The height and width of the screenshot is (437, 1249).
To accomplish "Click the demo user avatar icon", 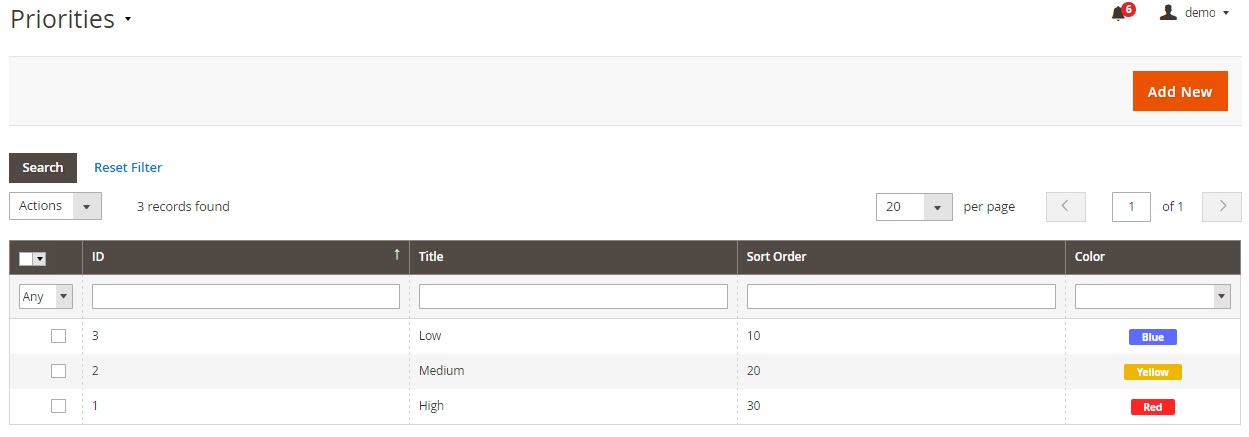I will pos(1168,12).
